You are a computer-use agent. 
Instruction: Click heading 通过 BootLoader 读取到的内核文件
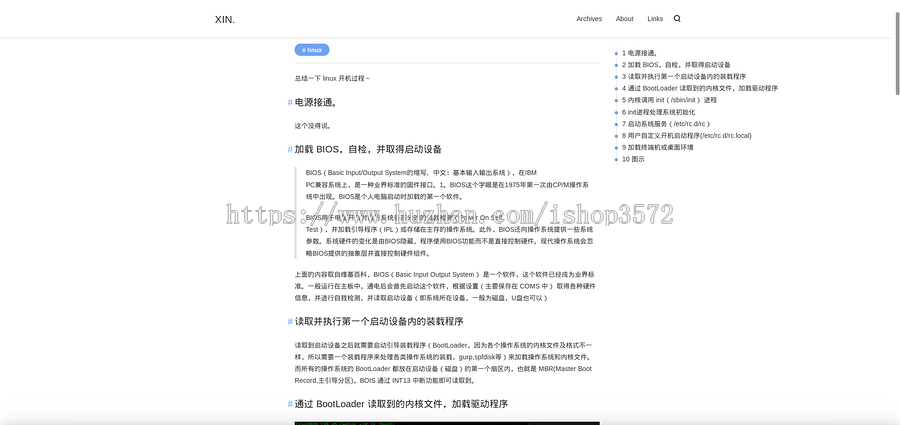click(401, 404)
